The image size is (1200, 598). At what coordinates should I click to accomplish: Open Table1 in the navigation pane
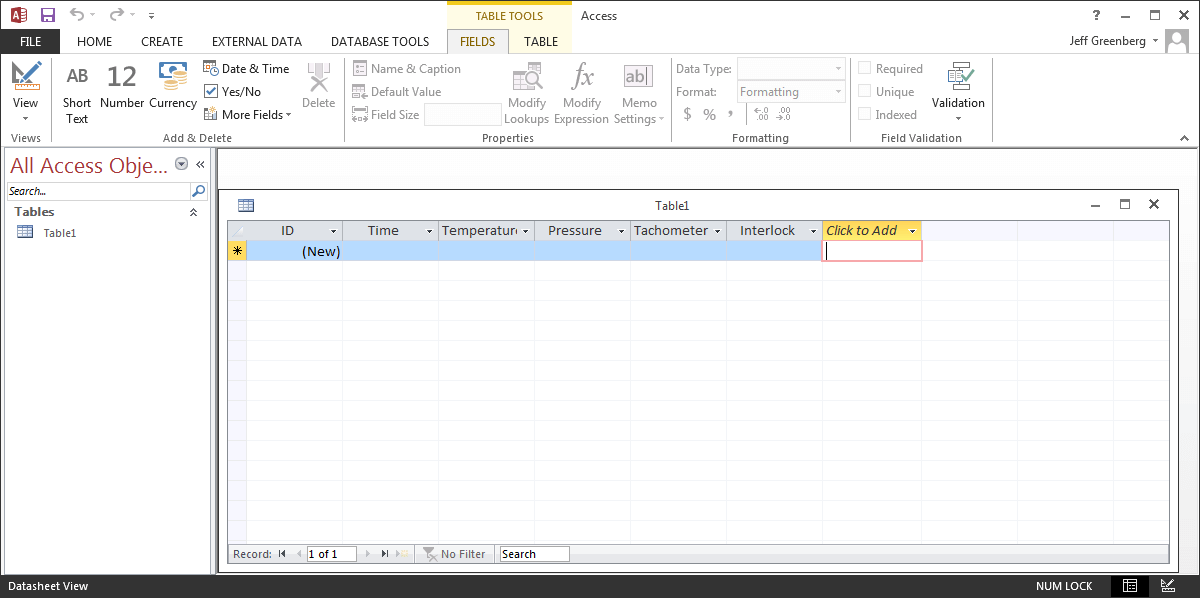59,233
